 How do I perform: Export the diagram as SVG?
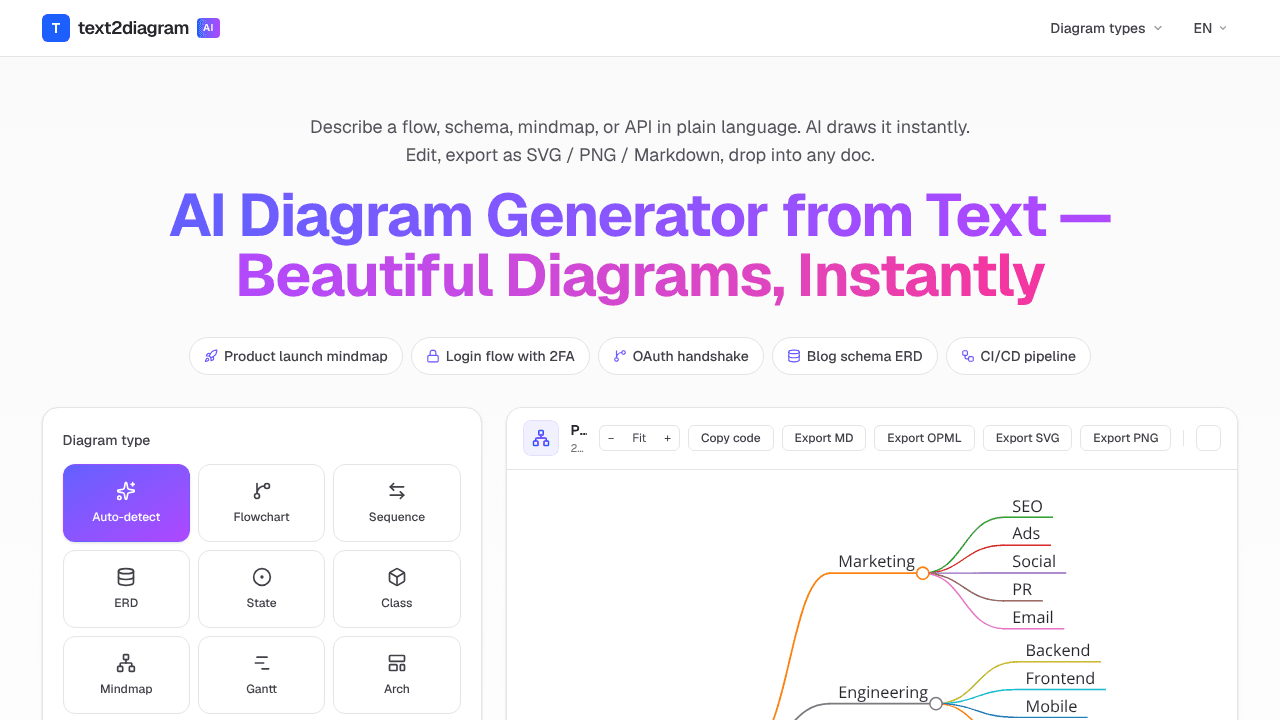tap(1027, 438)
